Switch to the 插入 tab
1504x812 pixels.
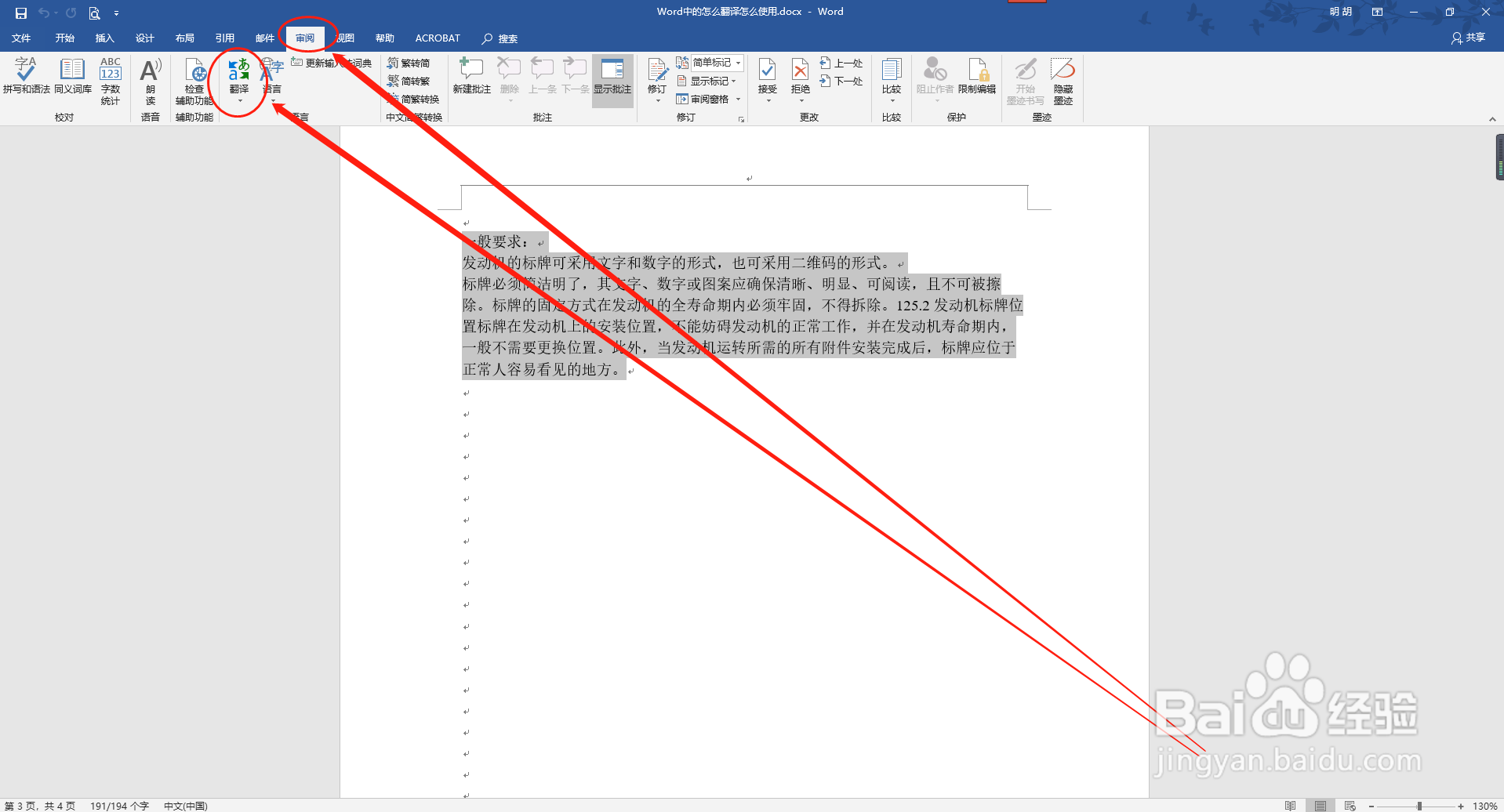pyautogui.click(x=105, y=38)
